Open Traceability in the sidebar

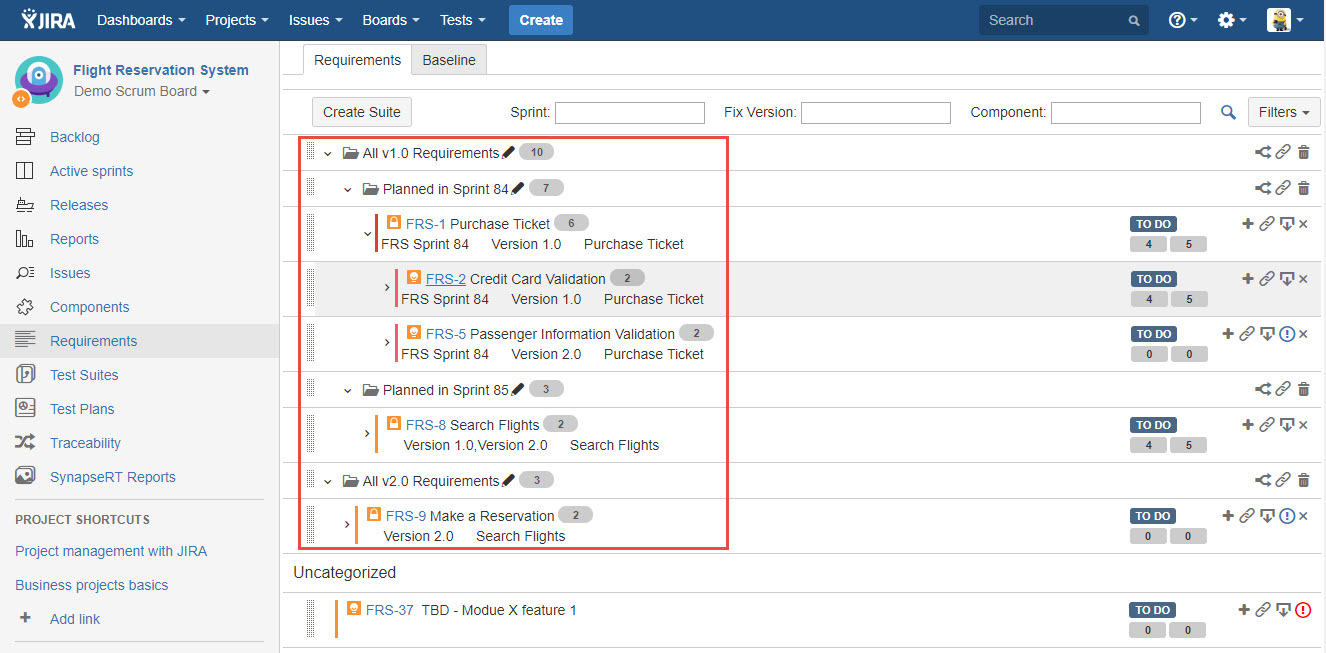(x=85, y=443)
